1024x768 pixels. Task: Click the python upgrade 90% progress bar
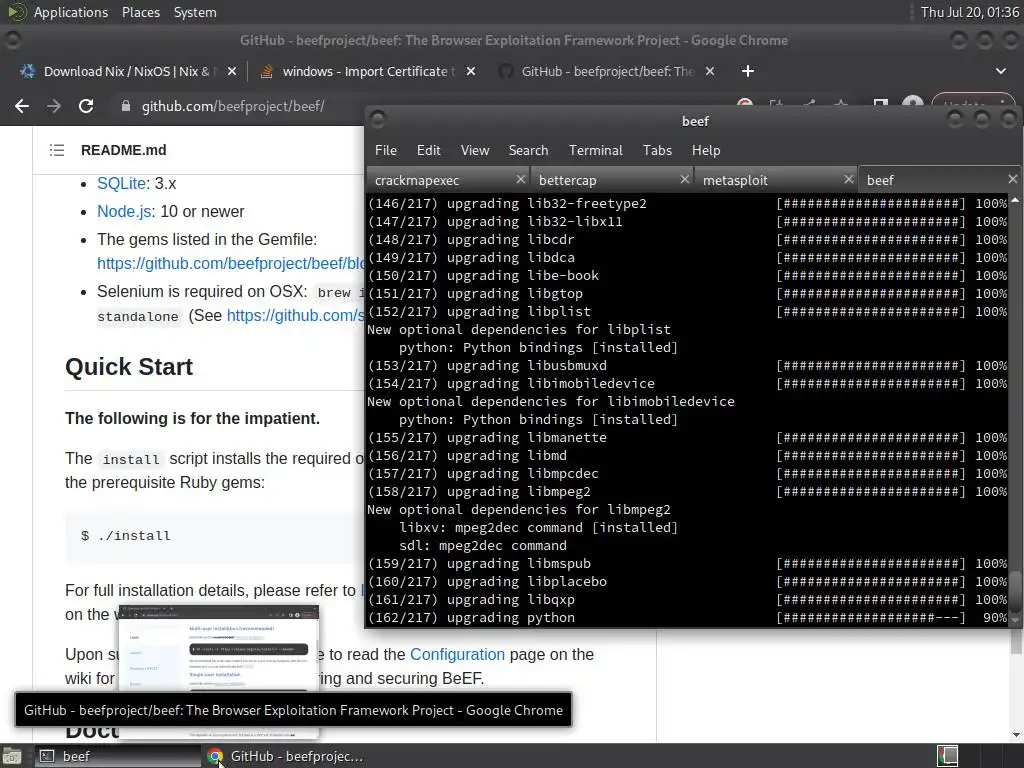click(x=871, y=618)
